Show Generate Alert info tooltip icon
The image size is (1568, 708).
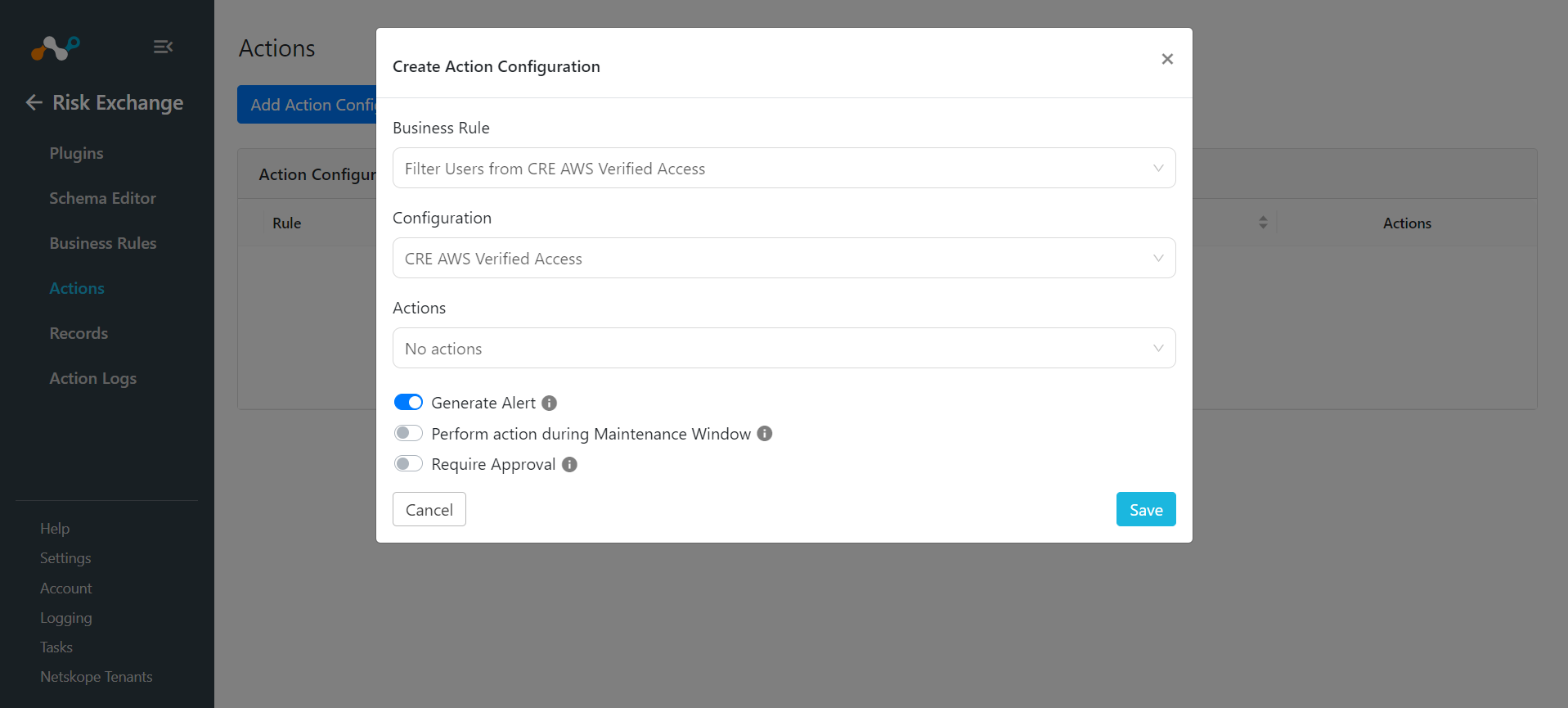coord(550,403)
